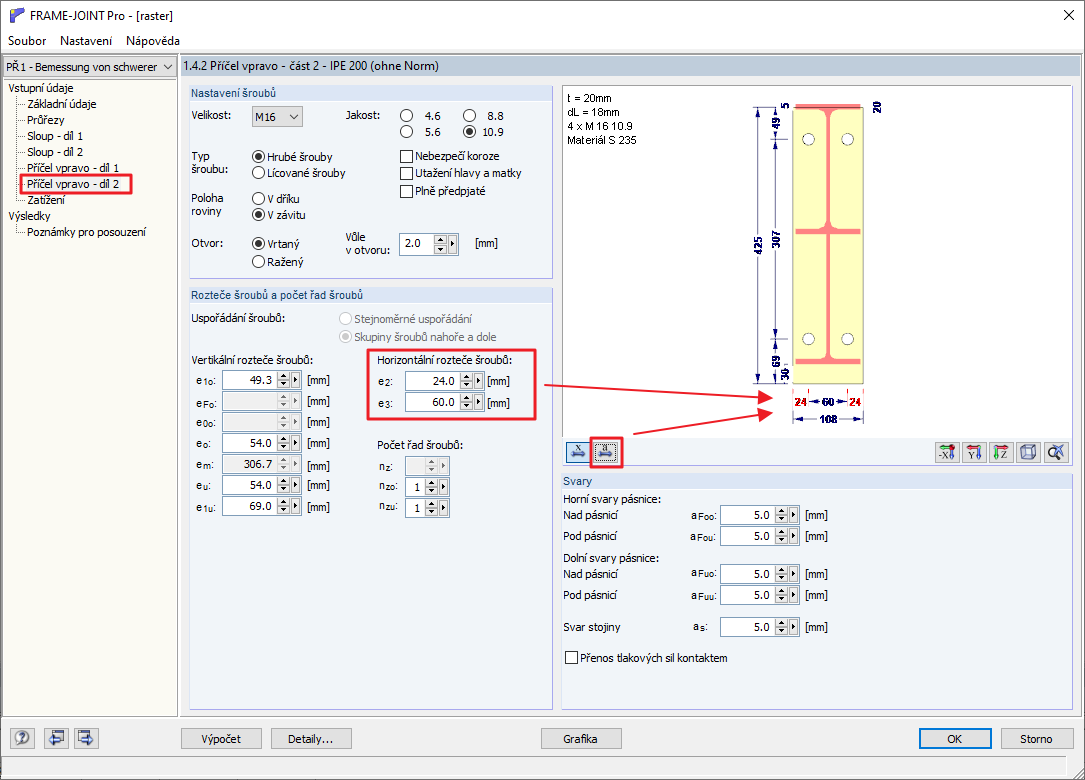Select bolt grade 4.6

pyautogui.click(x=407, y=116)
